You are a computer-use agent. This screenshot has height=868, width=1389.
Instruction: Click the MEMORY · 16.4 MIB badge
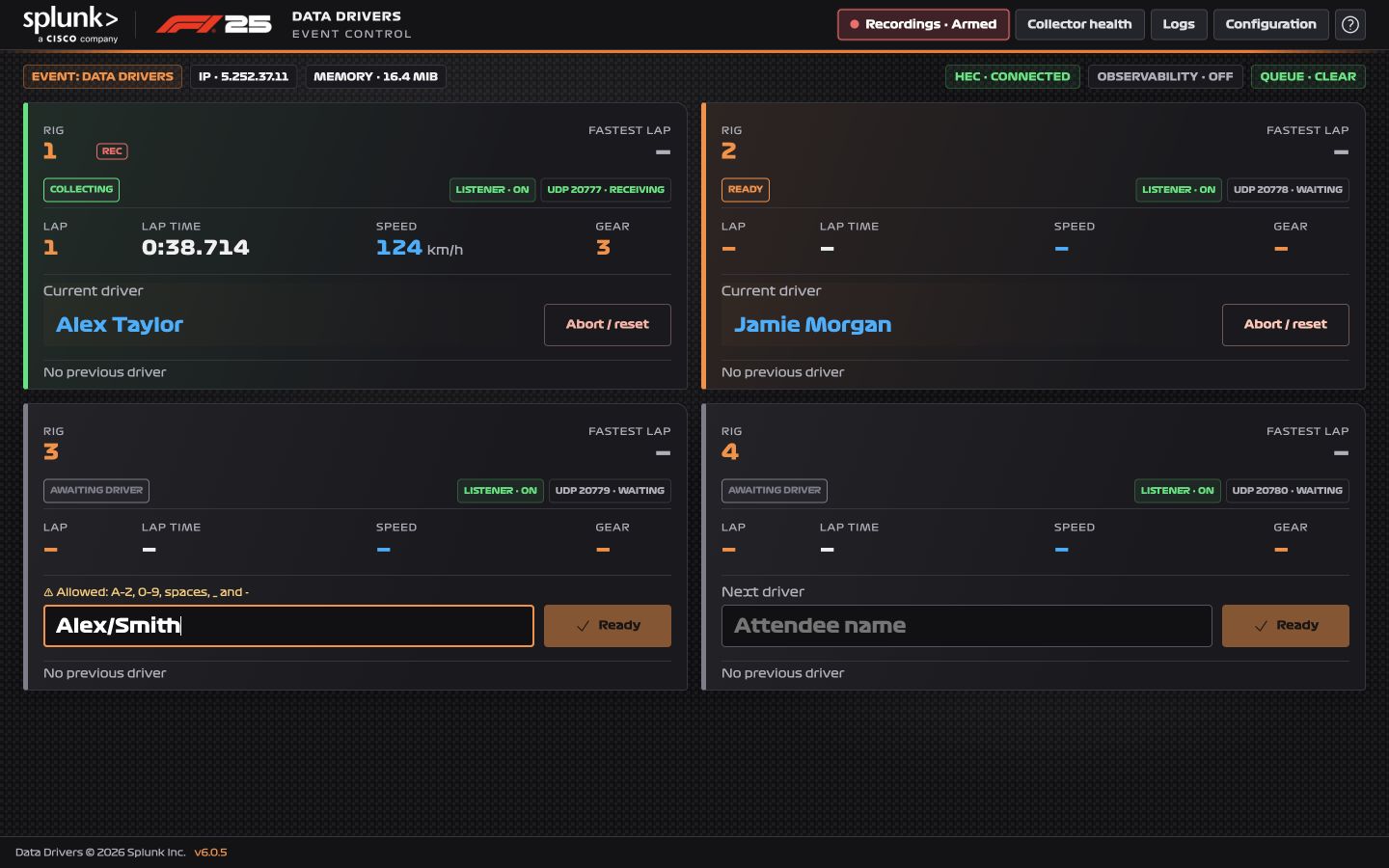tap(376, 76)
